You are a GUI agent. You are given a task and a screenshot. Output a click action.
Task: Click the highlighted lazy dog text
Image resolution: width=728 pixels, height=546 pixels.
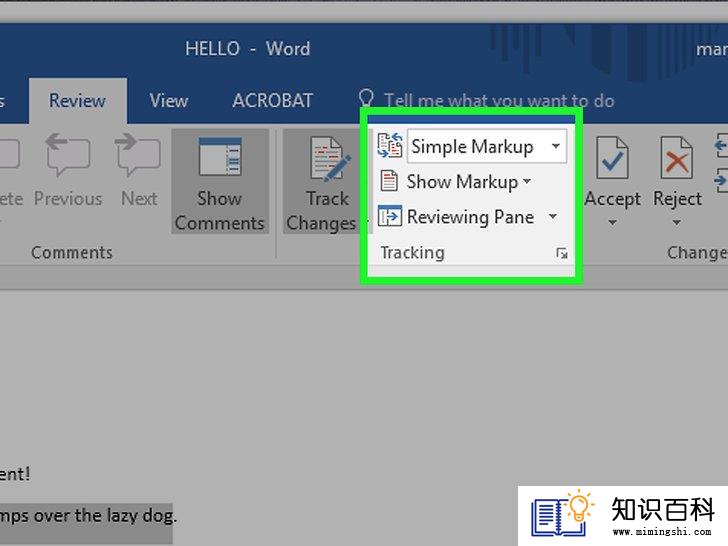click(86, 515)
